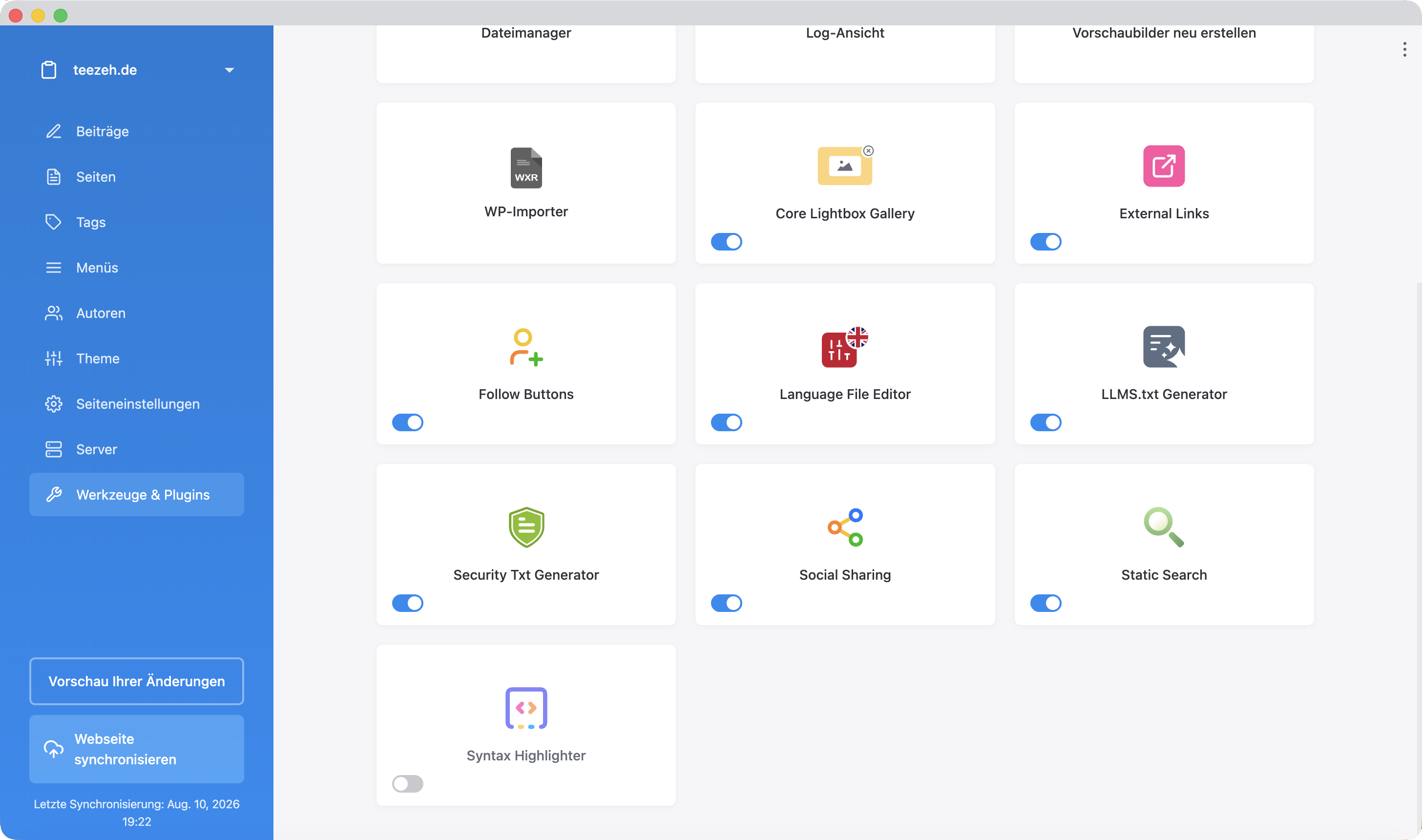Turn off the Follow Buttons toggle
Viewport: 1422px width, 840px height.
click(407, 422)
